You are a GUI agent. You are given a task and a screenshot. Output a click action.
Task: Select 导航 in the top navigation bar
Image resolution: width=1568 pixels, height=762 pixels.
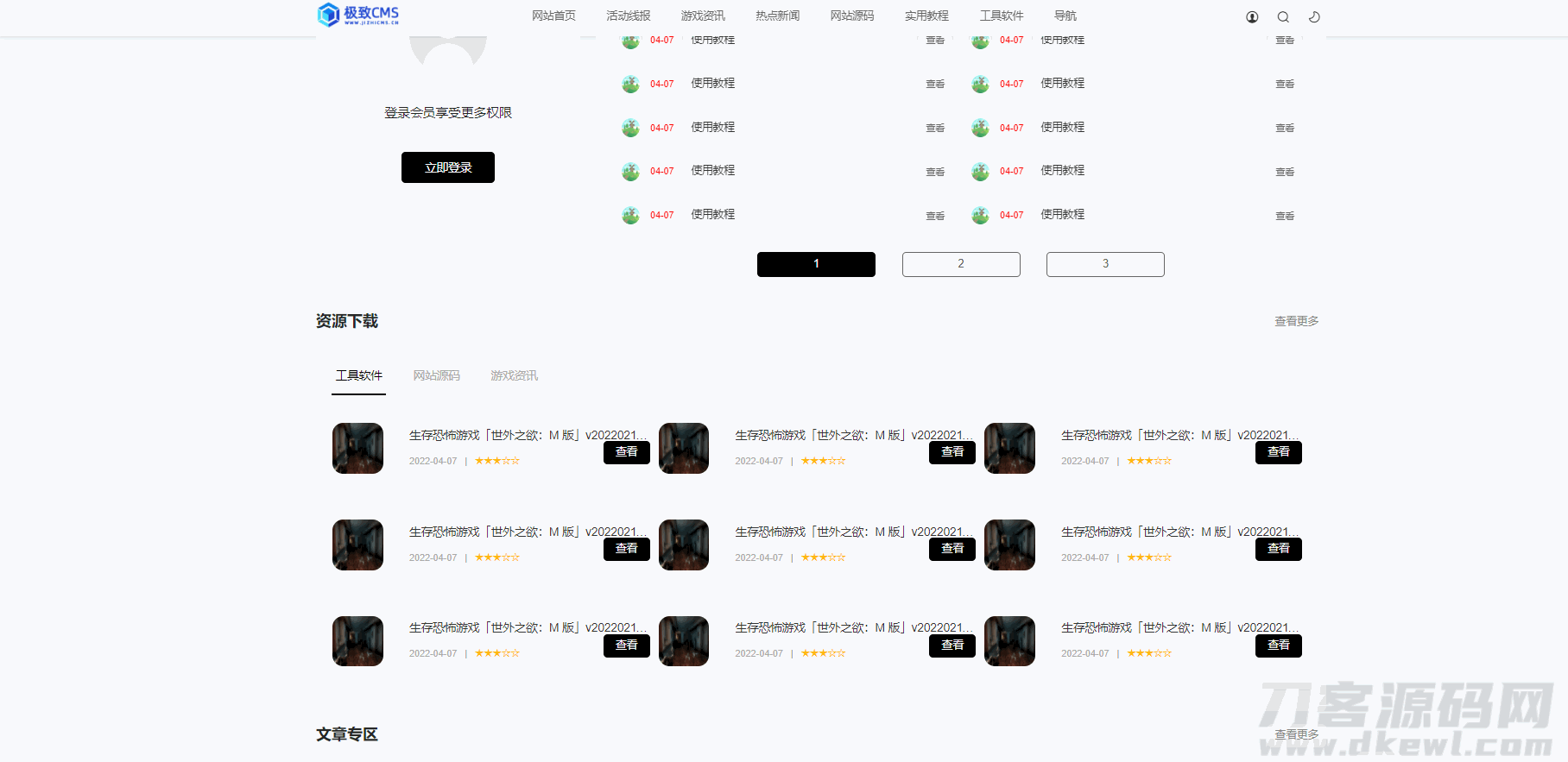(1065, 16)
